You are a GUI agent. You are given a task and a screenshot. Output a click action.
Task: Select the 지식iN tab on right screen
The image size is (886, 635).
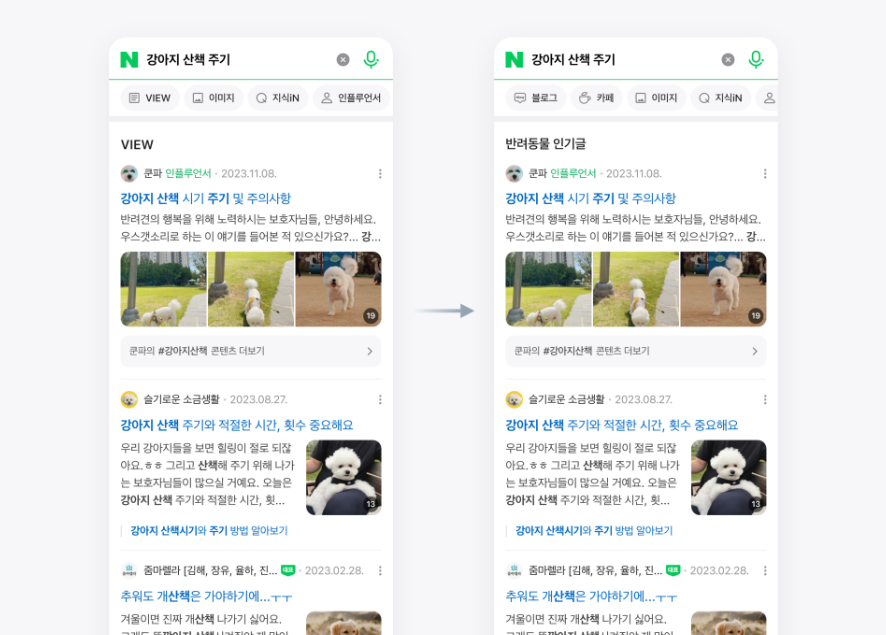coord(720,98)
